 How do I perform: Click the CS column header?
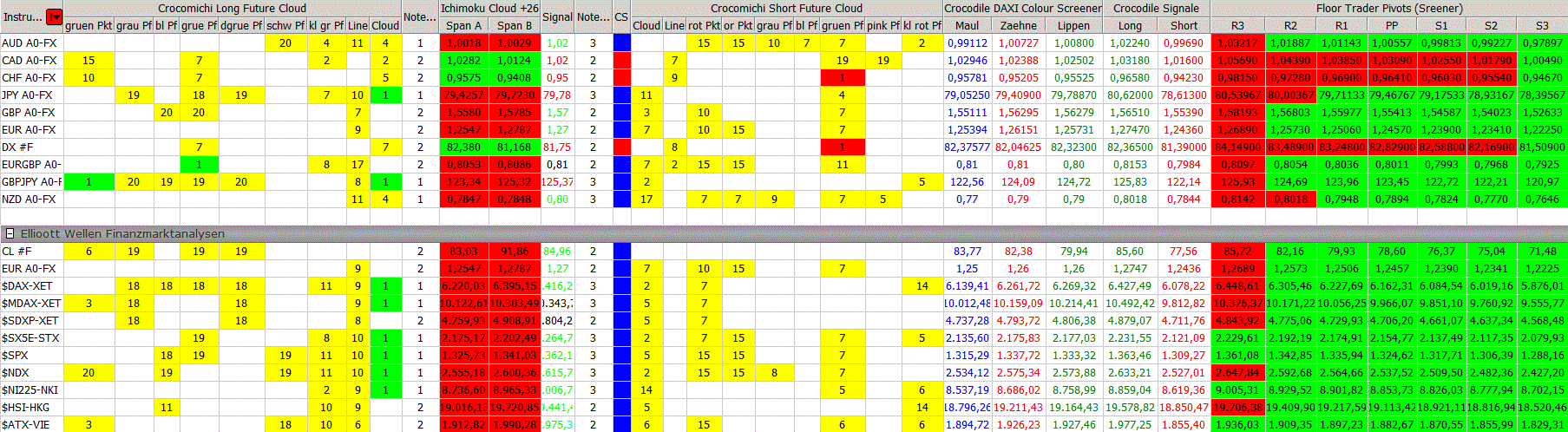[x=621, y=16]
